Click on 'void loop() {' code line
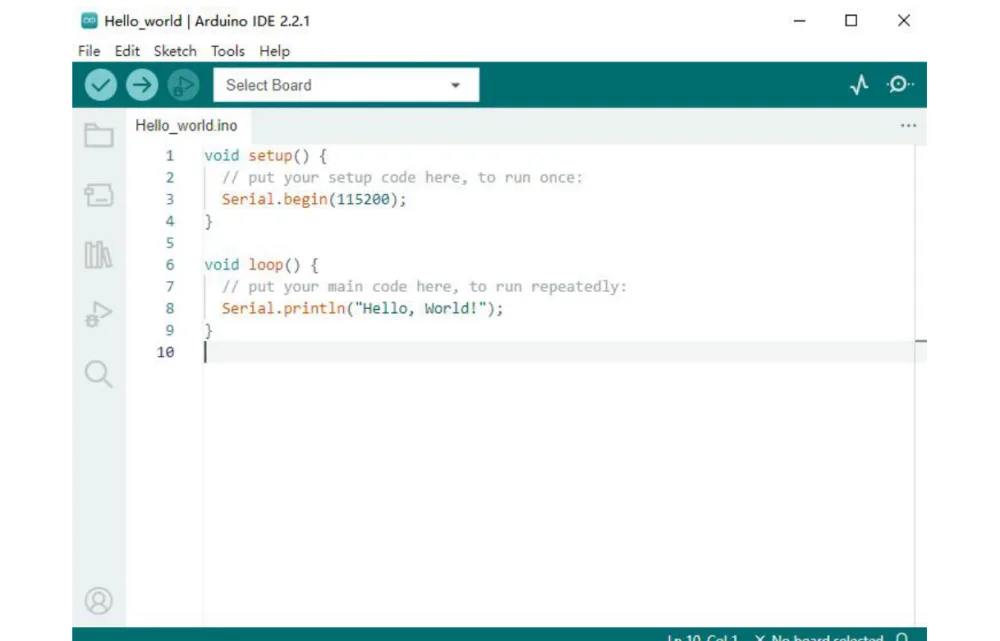1000x641 pixels. point(261,265)
